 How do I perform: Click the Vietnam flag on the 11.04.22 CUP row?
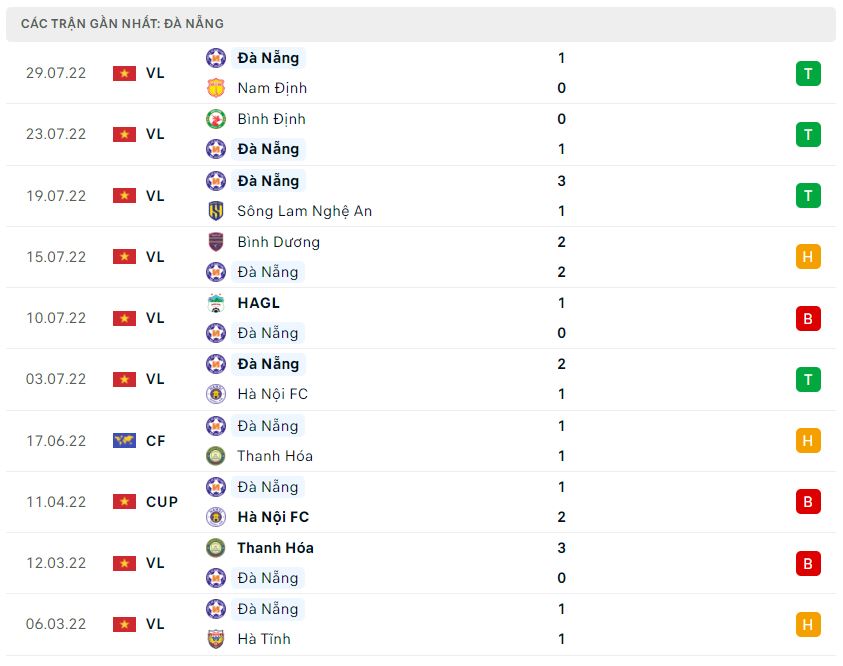(x=124, y=502)
